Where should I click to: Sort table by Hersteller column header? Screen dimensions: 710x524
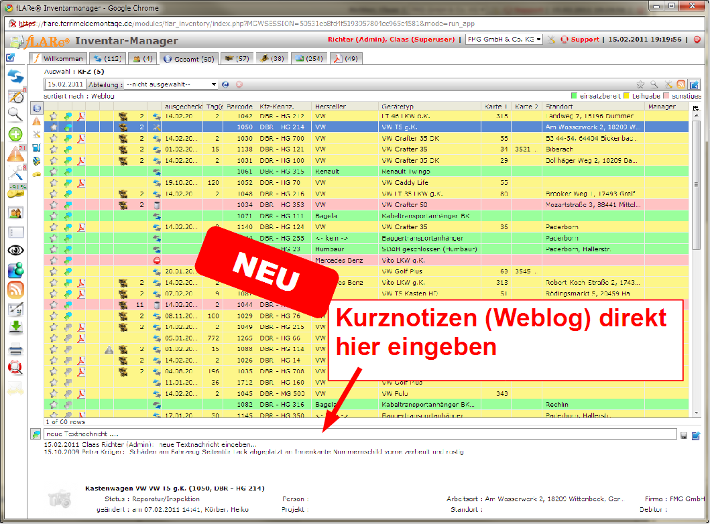pyautogui.click(x=330, y=105)
